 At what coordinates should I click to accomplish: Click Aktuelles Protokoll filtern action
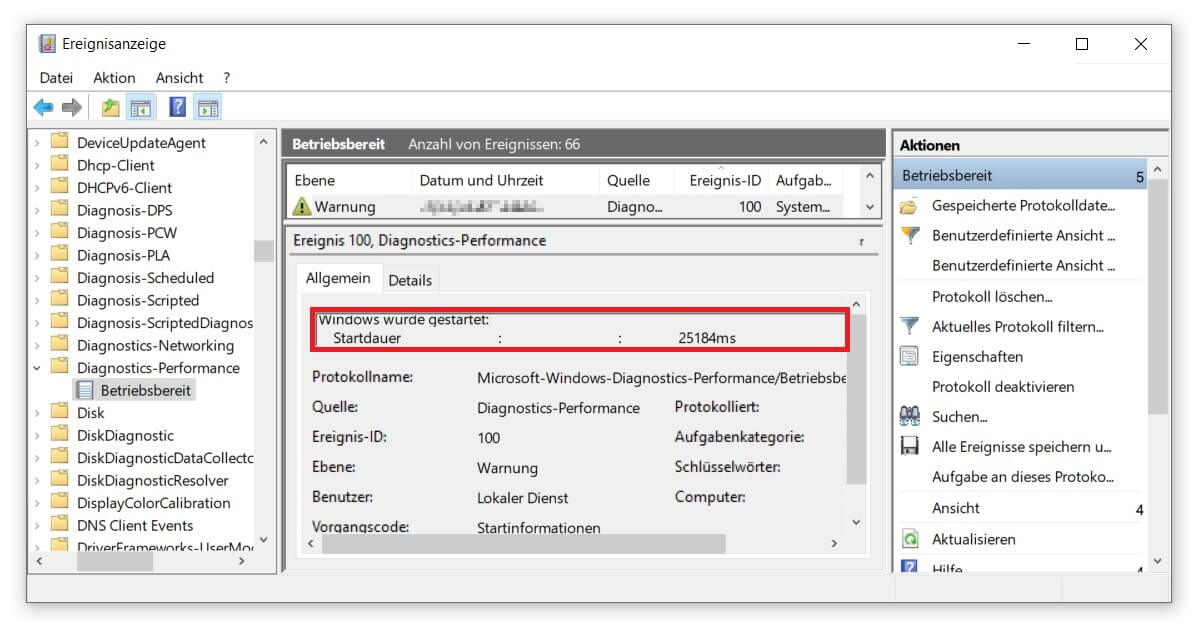click(1018, 326)
